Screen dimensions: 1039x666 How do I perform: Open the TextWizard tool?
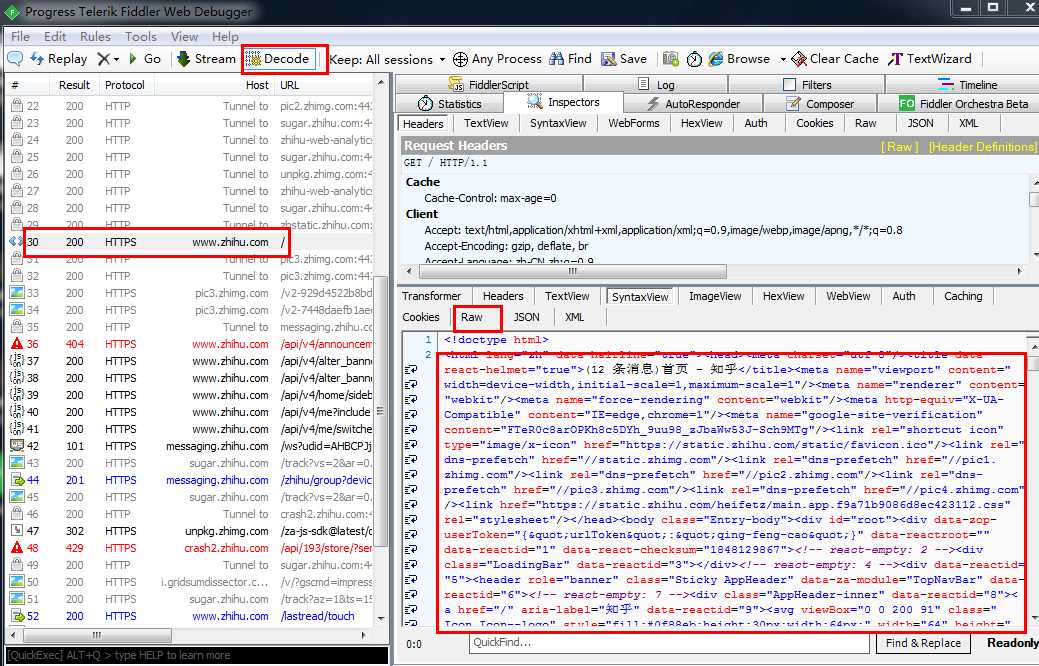click(x=930, y=59)
